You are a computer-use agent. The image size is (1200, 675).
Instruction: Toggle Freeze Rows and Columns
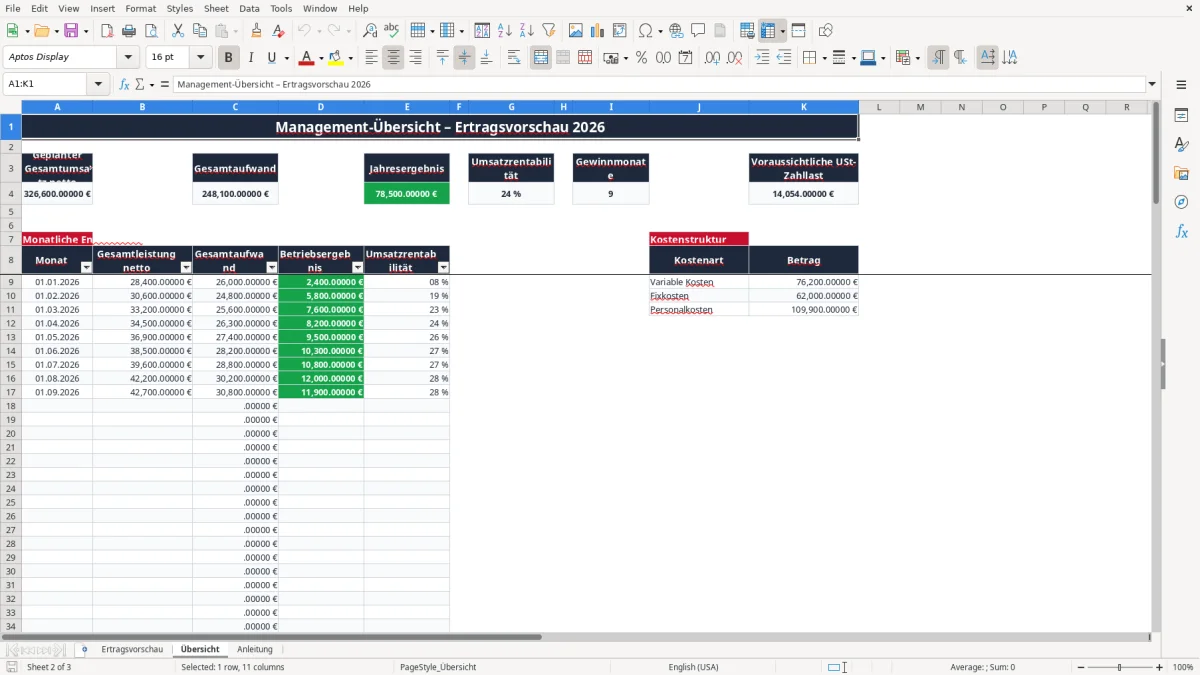tap(767, 31)
